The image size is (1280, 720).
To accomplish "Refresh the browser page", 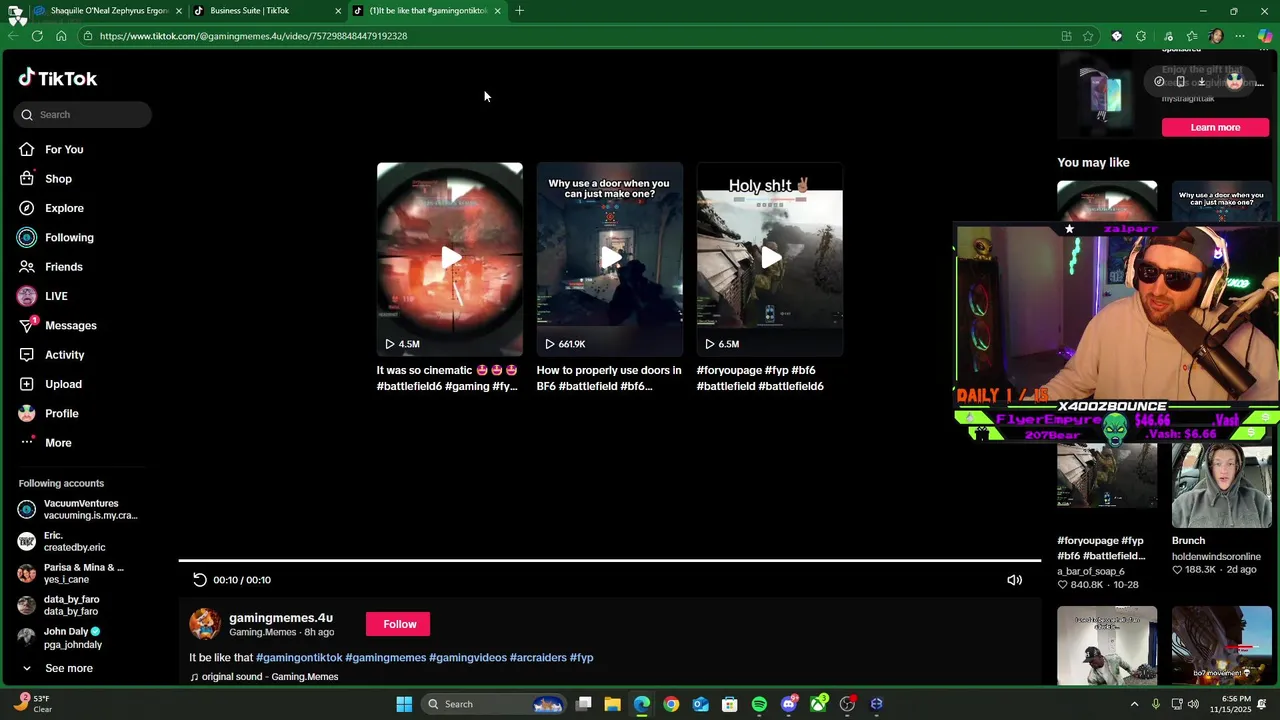I will coord(37,36).
